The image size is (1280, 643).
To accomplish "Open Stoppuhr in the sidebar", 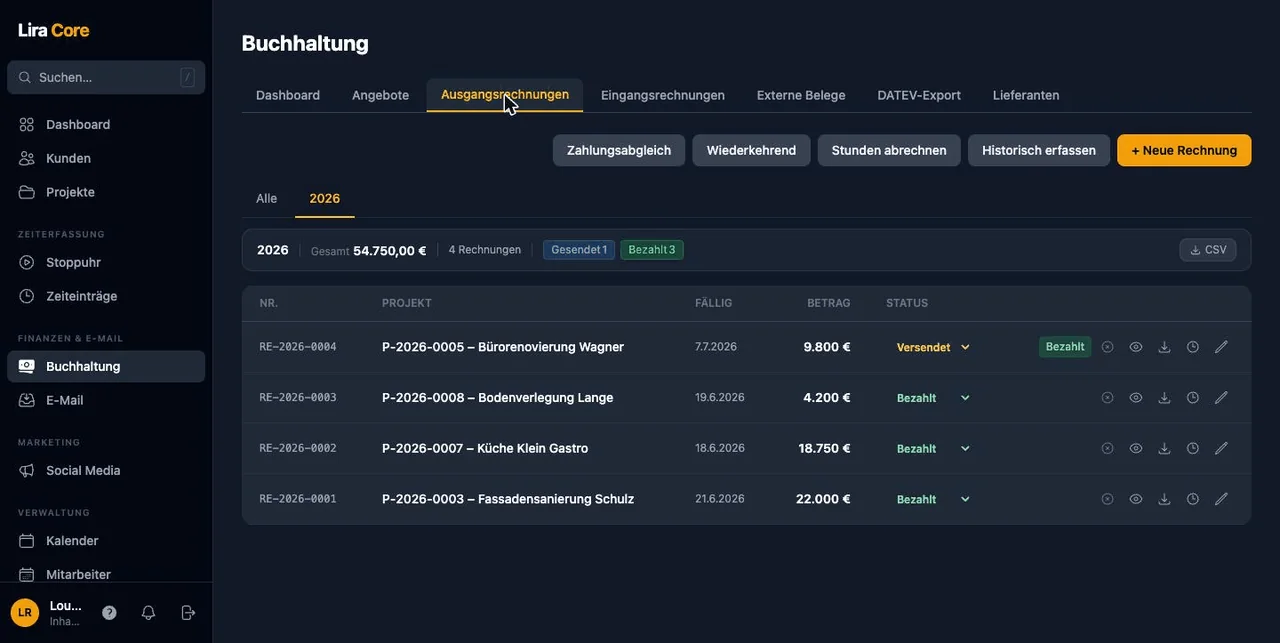I will pyautogui.click(x=106, y=262).
